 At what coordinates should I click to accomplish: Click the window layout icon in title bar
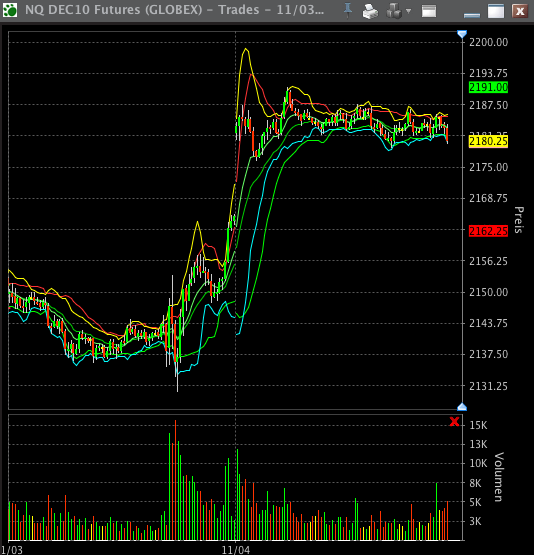click(429, 11)
